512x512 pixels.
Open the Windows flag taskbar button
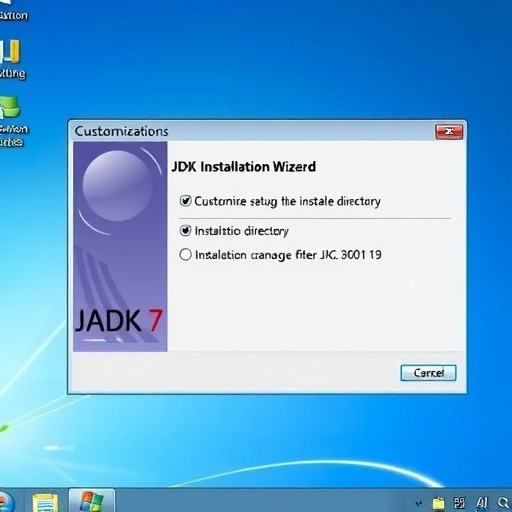coord(92,501)
